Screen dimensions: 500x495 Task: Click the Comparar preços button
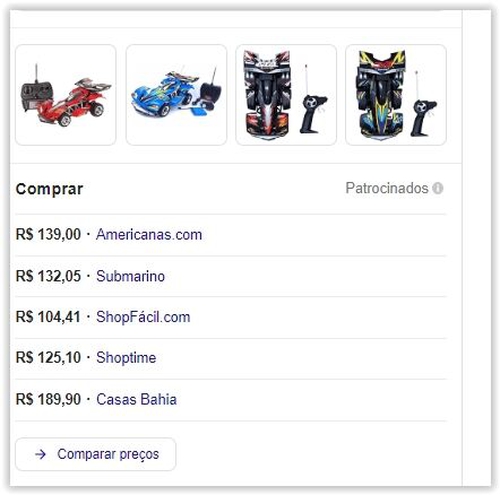(x=96, y=454)
